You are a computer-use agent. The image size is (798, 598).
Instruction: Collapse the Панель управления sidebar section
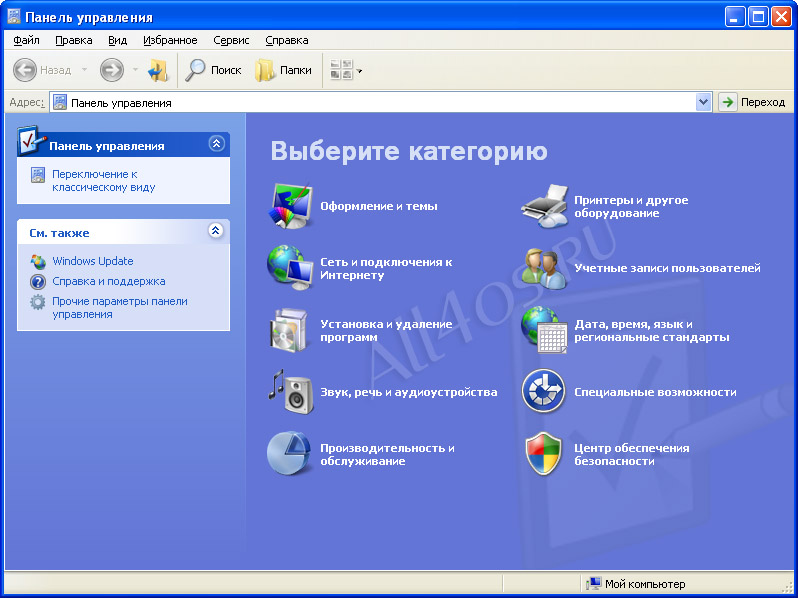(216, 144)
